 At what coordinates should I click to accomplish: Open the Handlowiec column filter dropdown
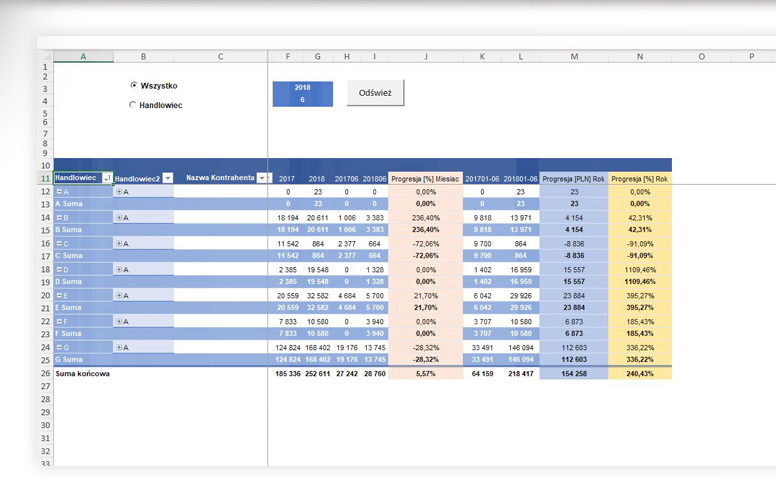(107, 178)
